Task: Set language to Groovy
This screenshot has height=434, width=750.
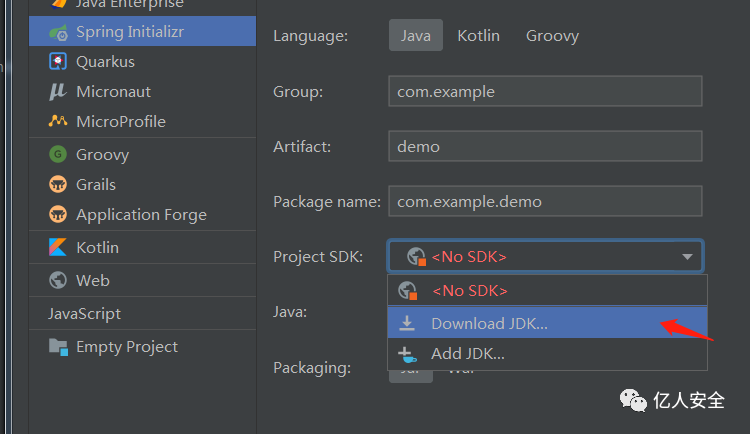Action: click(552, 36)
